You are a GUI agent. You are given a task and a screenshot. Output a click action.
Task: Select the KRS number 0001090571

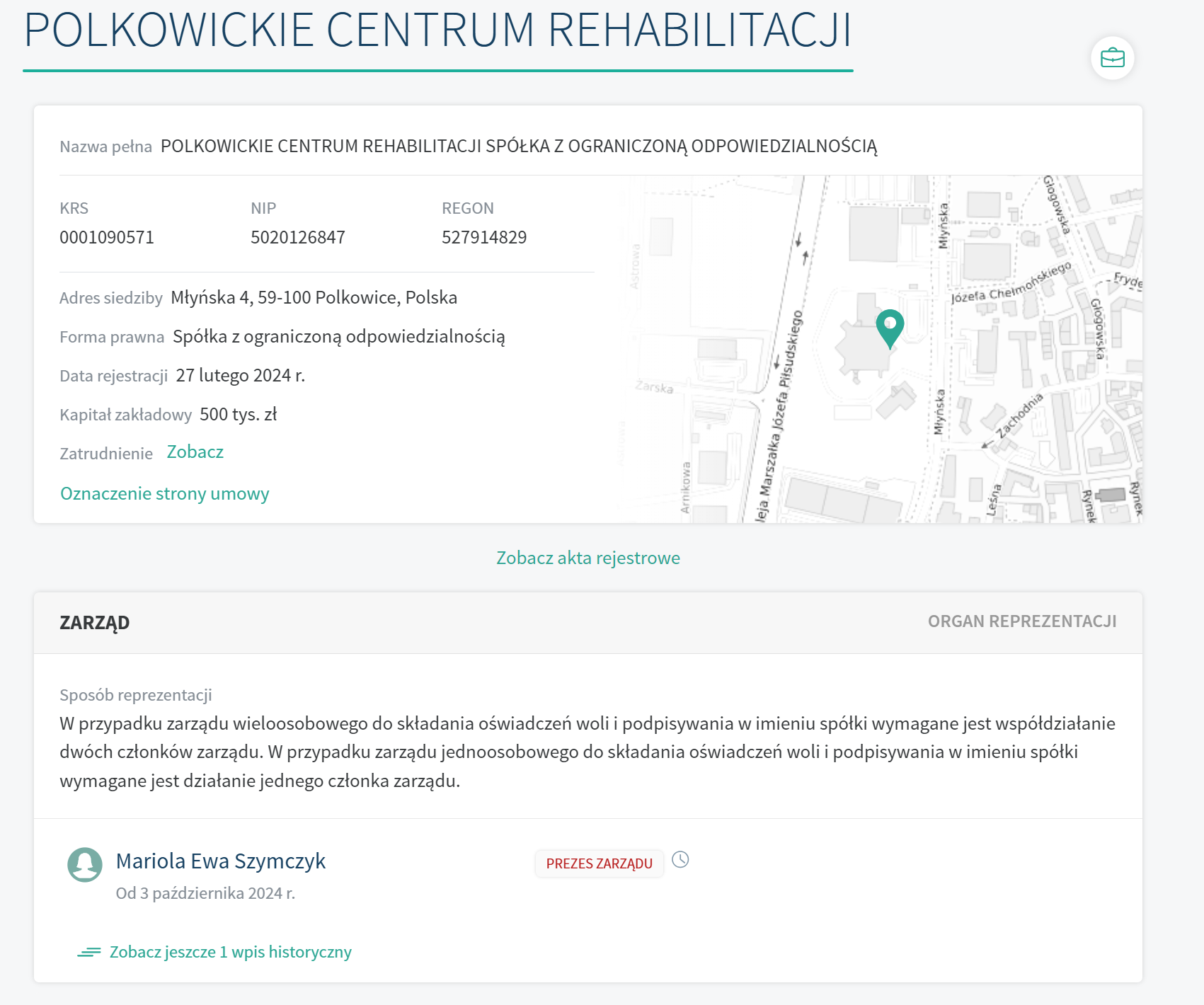107,238
